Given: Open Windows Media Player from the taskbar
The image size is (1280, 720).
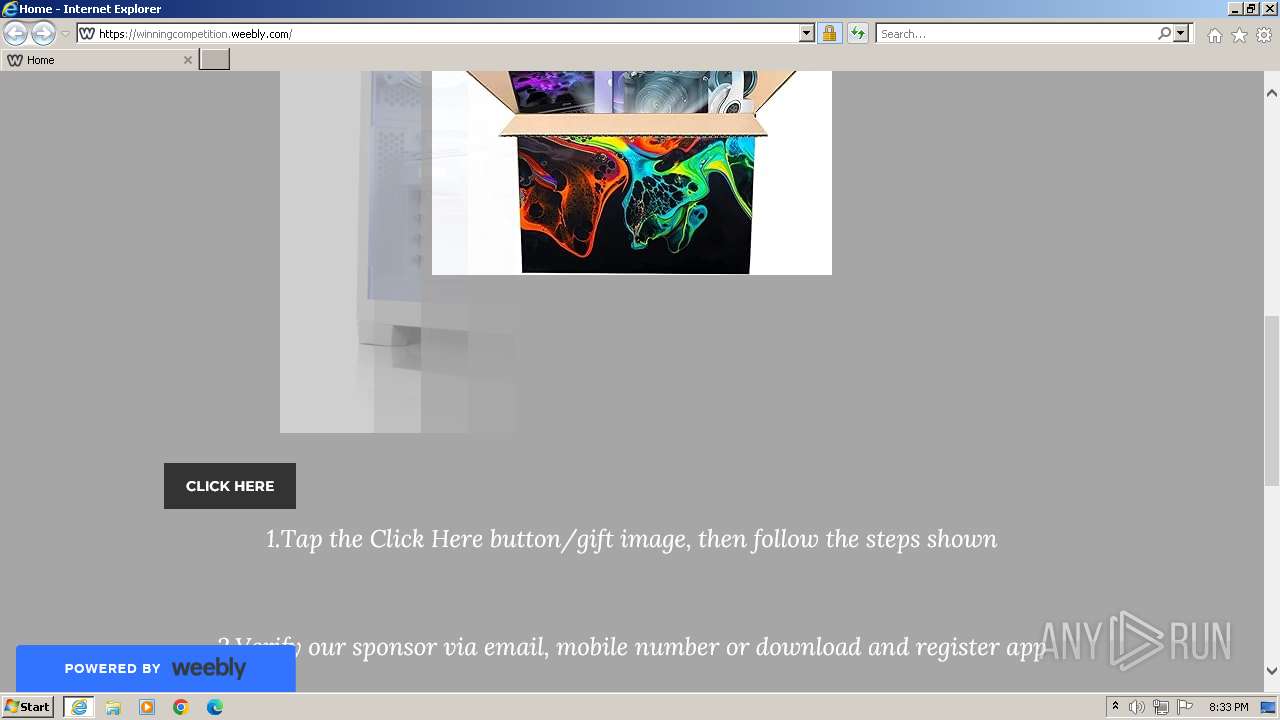Looking at the screenshot, I should point(147,707).
